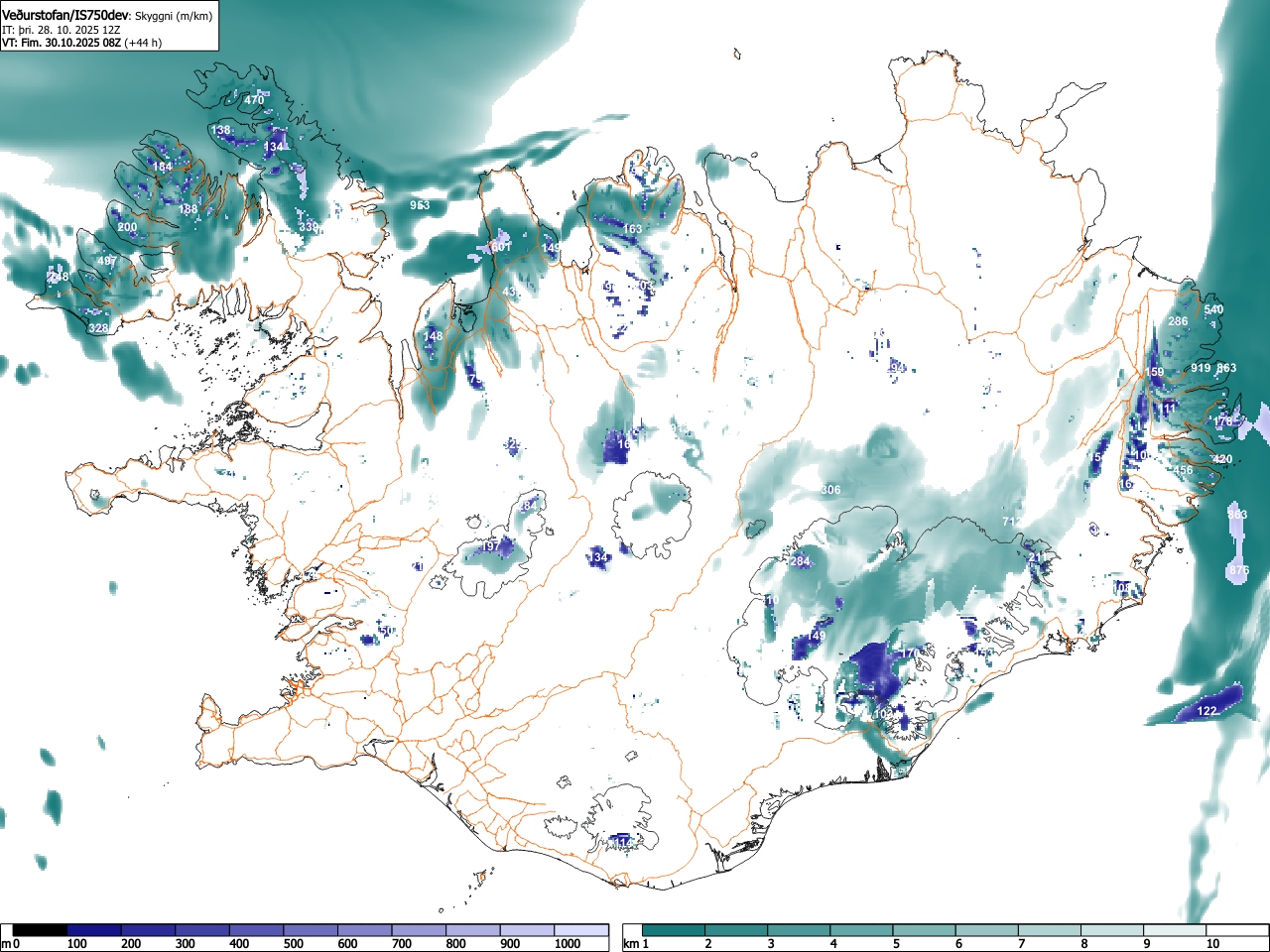Click the '5' km tick label
The width and height of the screenshot is (1270, 952).
click(895, 944)
